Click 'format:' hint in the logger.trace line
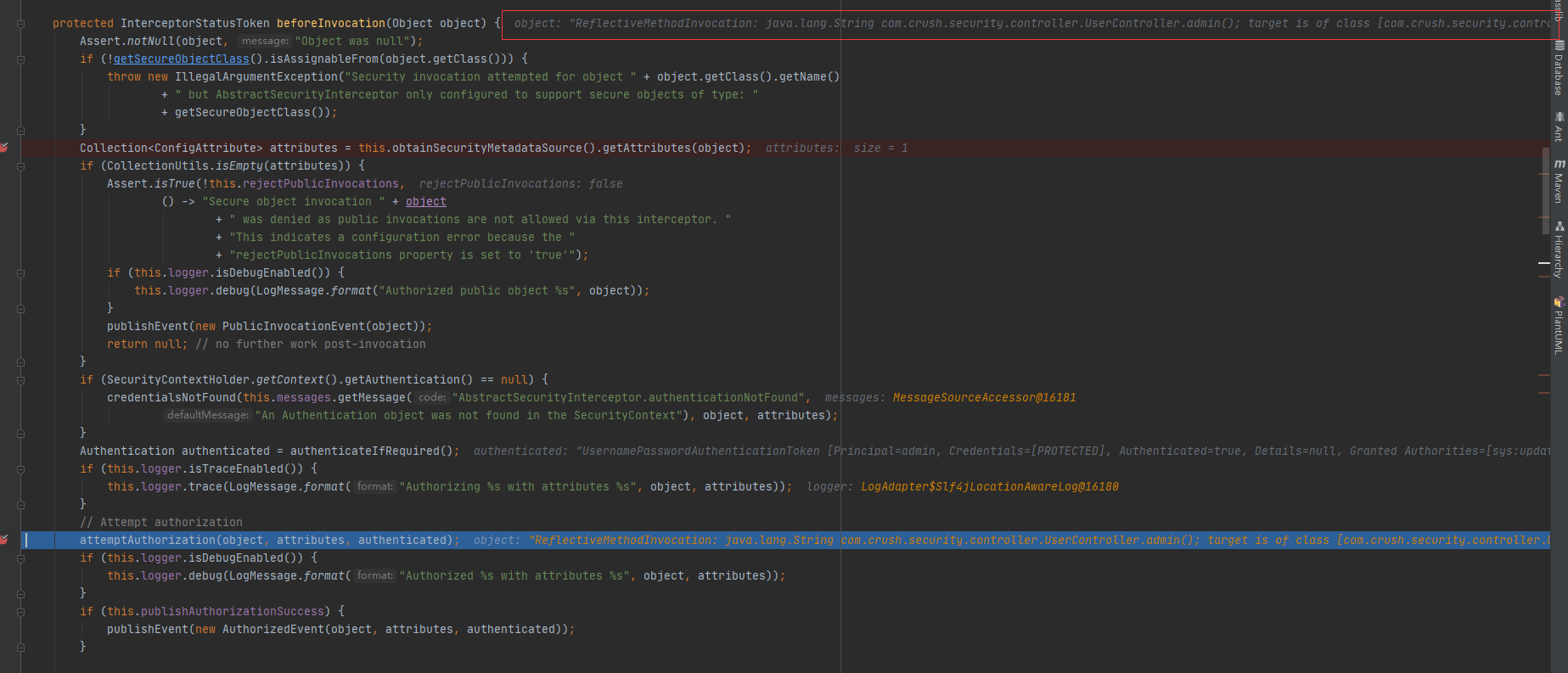The image size is (1568, 673). [375, 486]
